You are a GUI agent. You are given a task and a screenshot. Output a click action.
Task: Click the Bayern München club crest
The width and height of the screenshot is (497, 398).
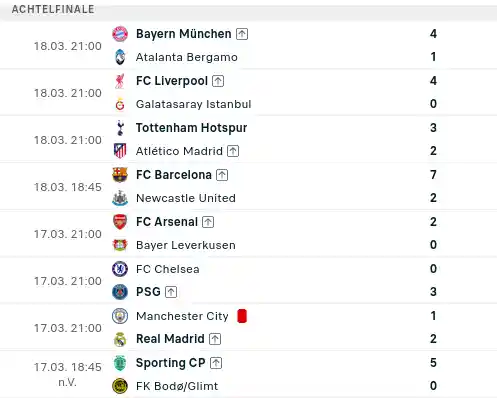(120, 34)
